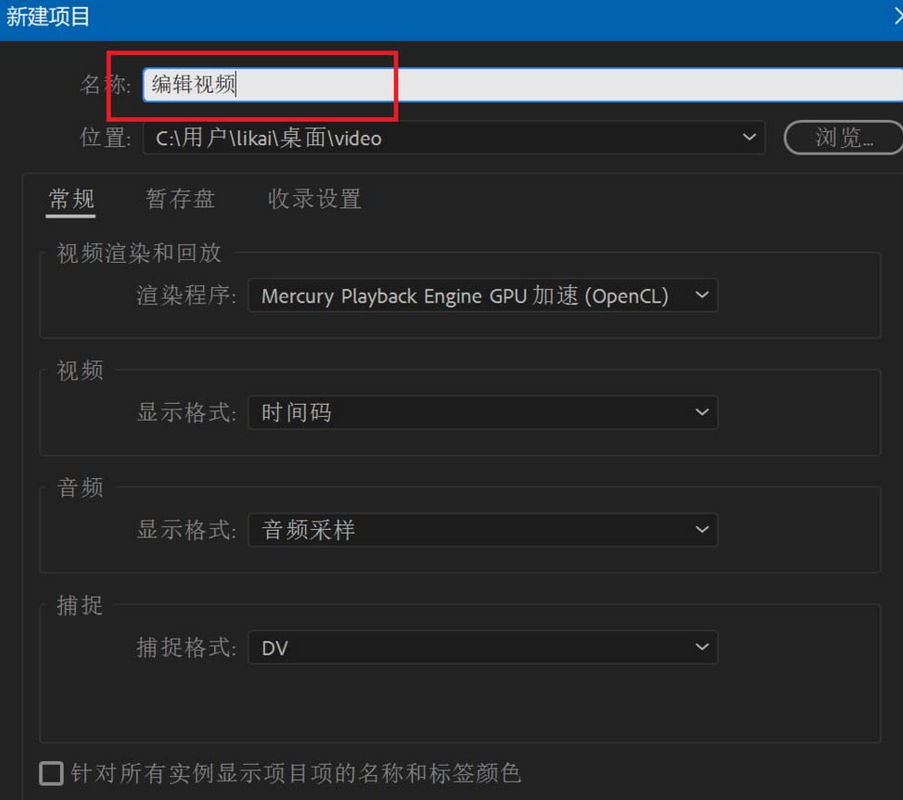Click the chevron on the 音频采样 dropdown
This screenshot has width=903, height=800.
(x=703, y=530)
